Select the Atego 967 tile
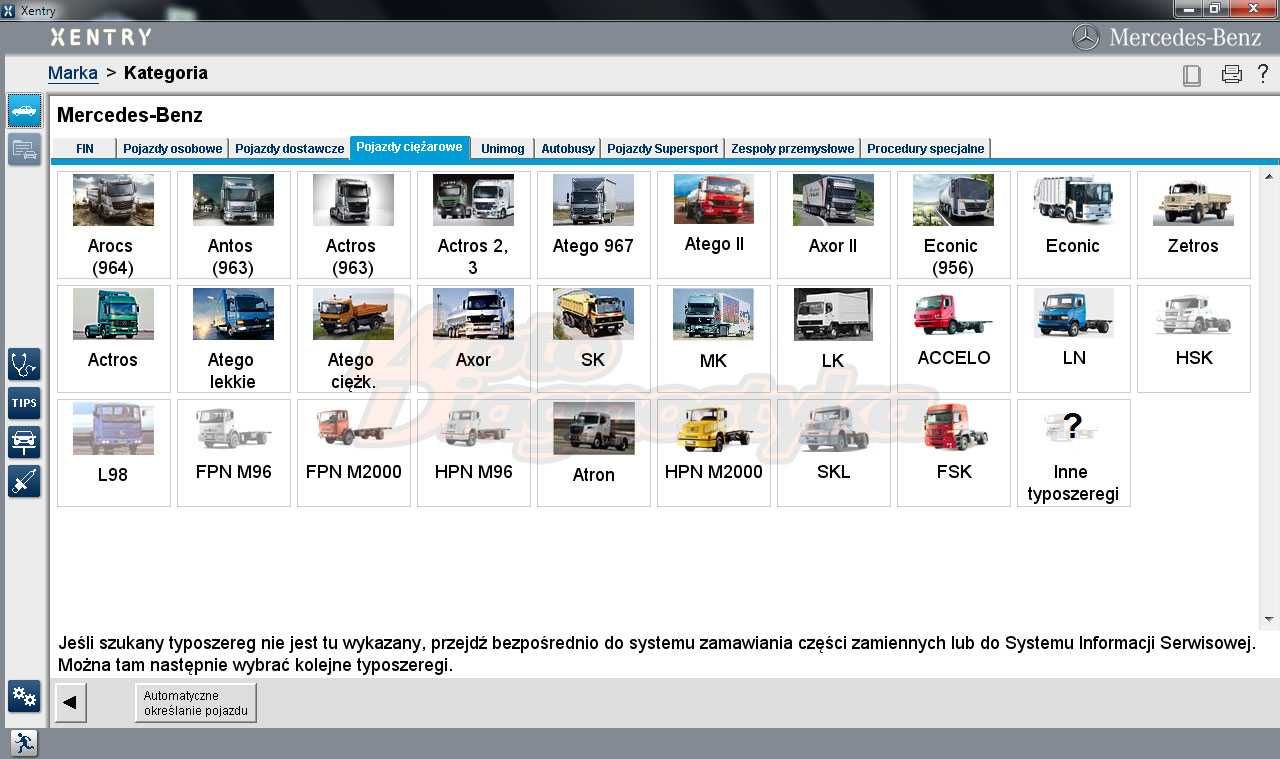The height and width of the screenshot is (759, 1280). coord(594,225)
